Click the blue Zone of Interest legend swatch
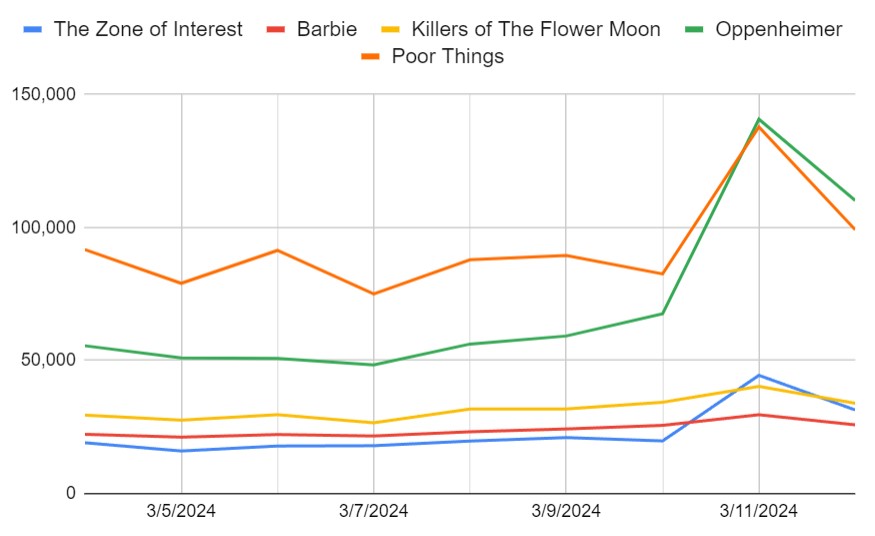Screen dimensions: 875x536 tap(33, 30)
